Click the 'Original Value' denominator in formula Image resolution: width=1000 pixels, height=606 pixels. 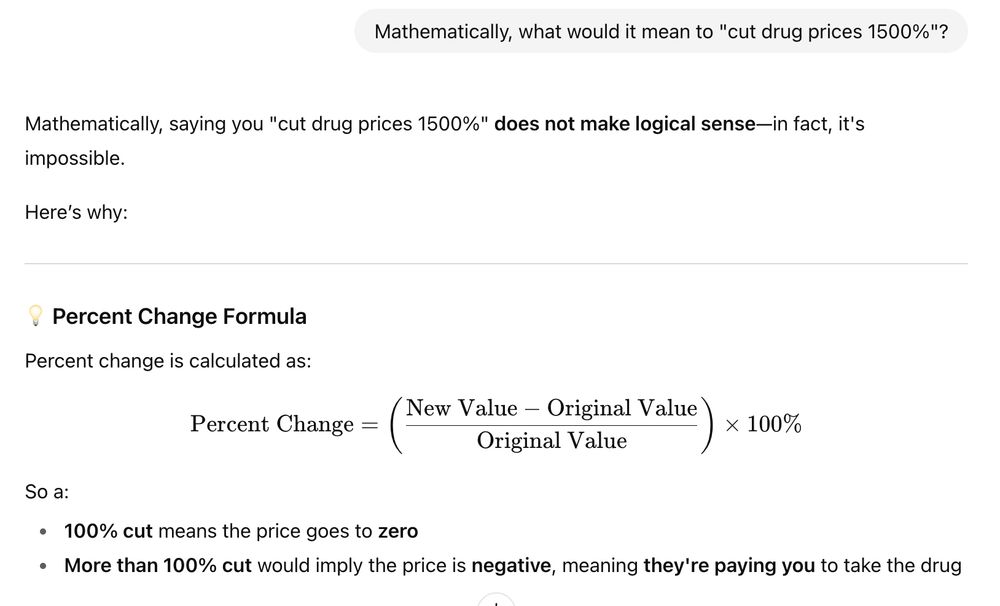[x=552, y=441]
